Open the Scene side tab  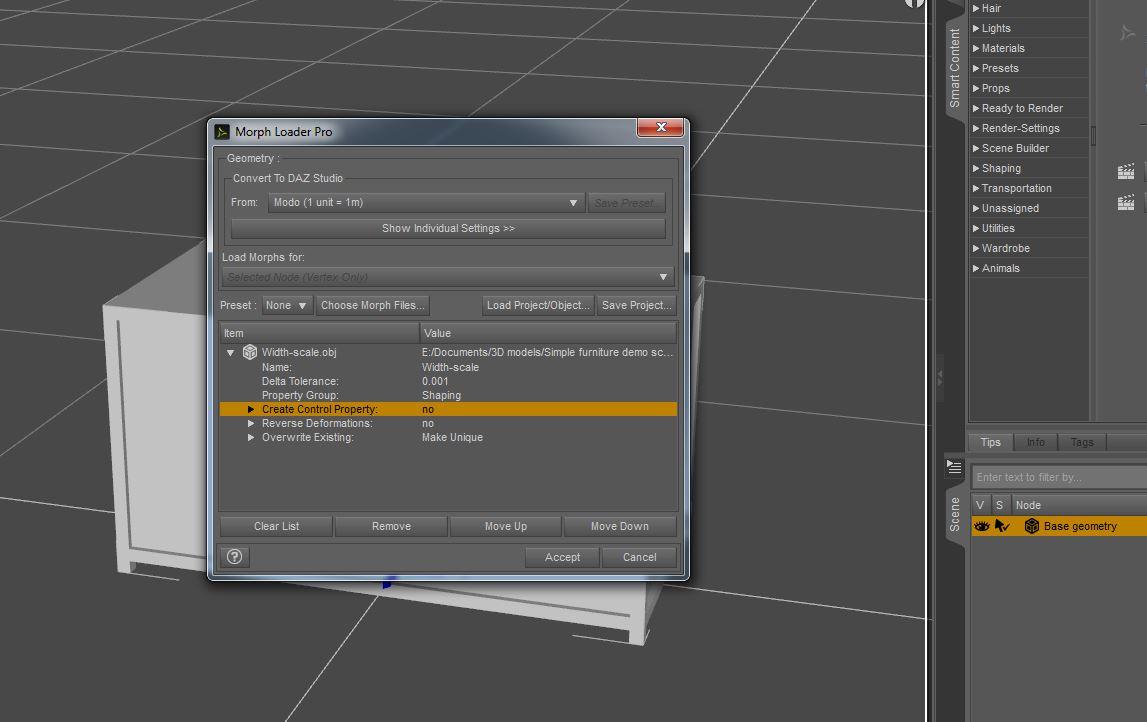(x=955, y=514)
